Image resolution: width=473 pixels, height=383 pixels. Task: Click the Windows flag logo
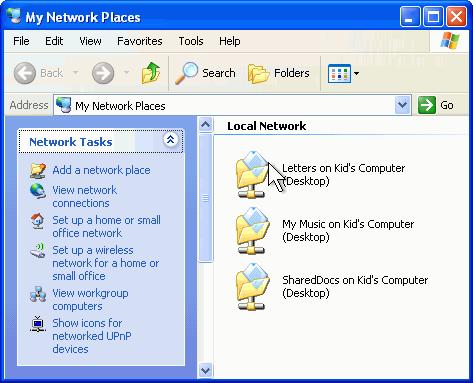pyautogui.click(x=450, y=41)
